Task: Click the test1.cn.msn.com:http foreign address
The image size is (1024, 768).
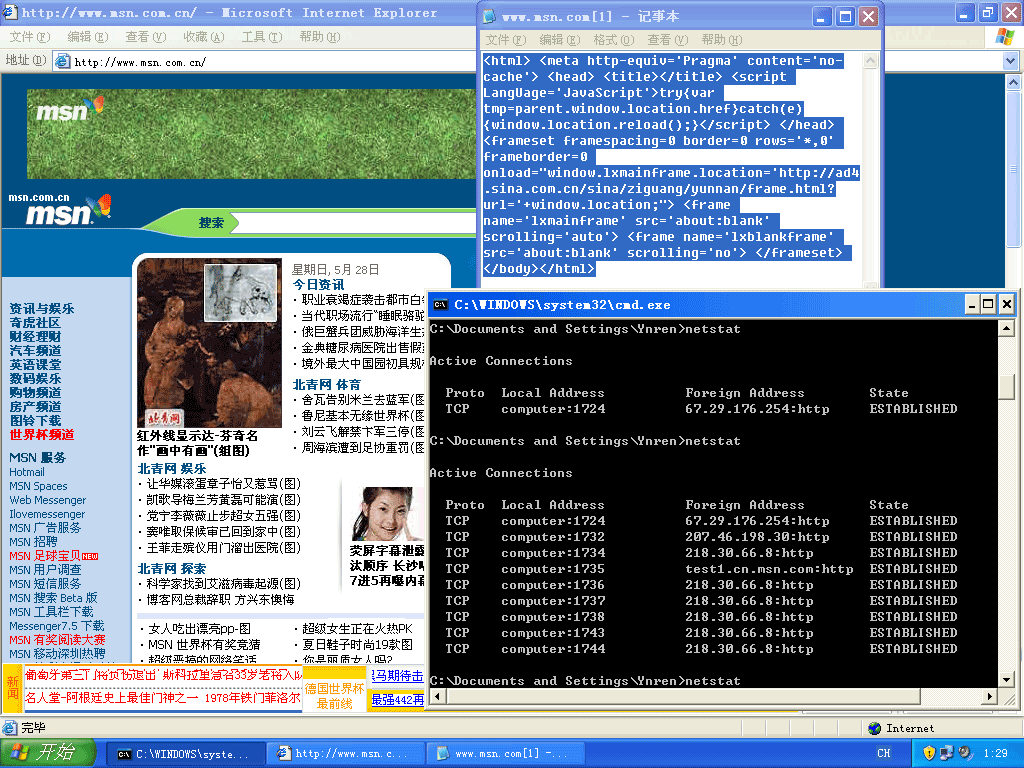Action: (x=769, y=569)
